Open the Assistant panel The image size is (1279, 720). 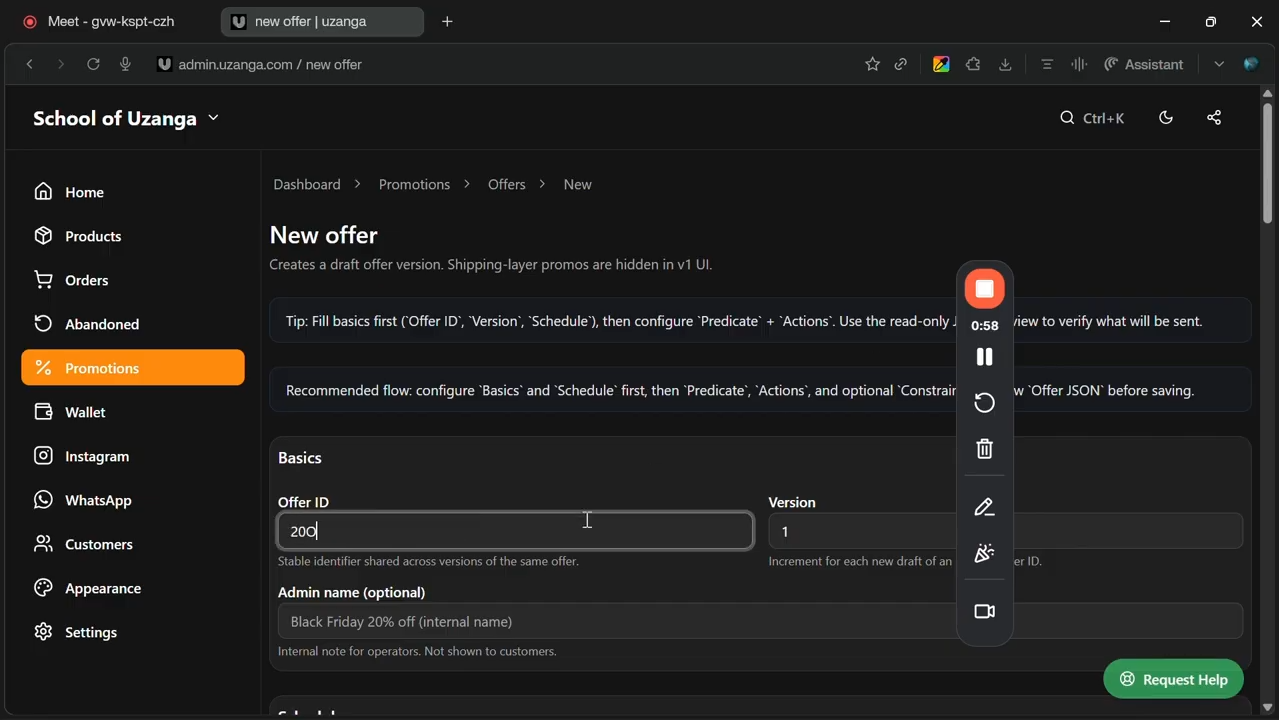[1144, 64]
